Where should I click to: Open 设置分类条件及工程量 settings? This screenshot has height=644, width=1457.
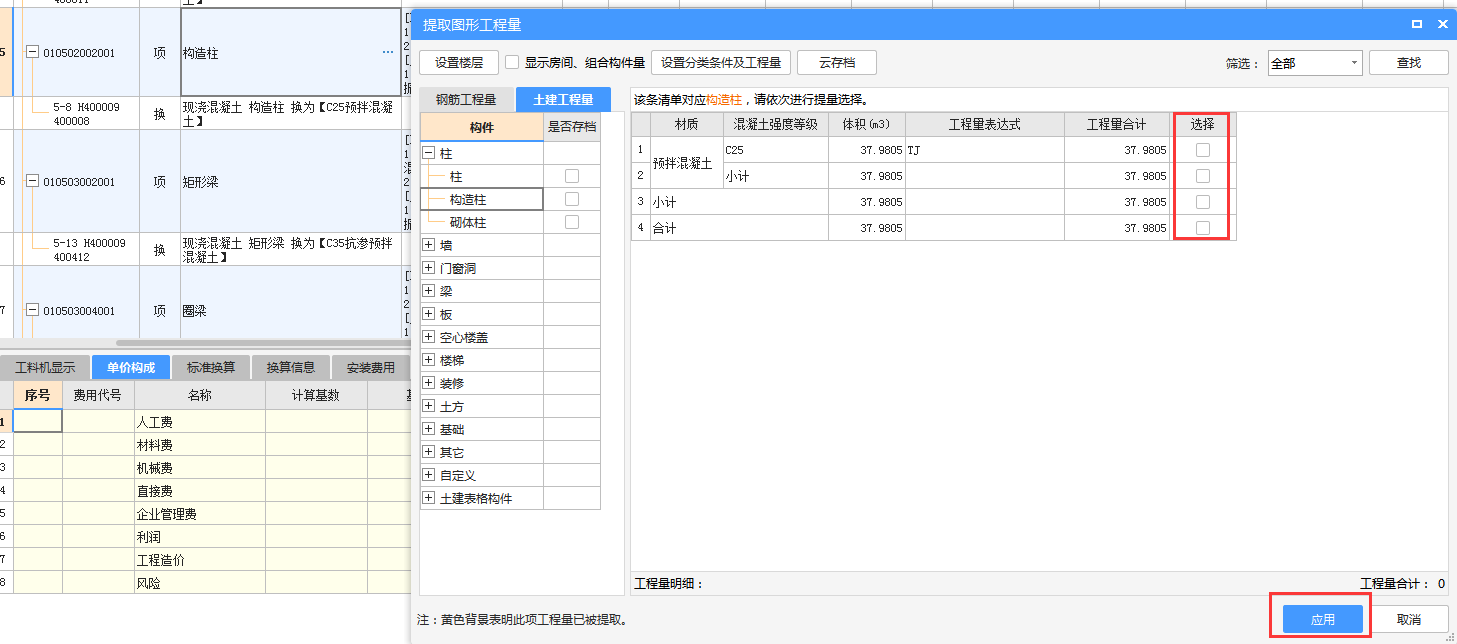click(x=721, y=62)
